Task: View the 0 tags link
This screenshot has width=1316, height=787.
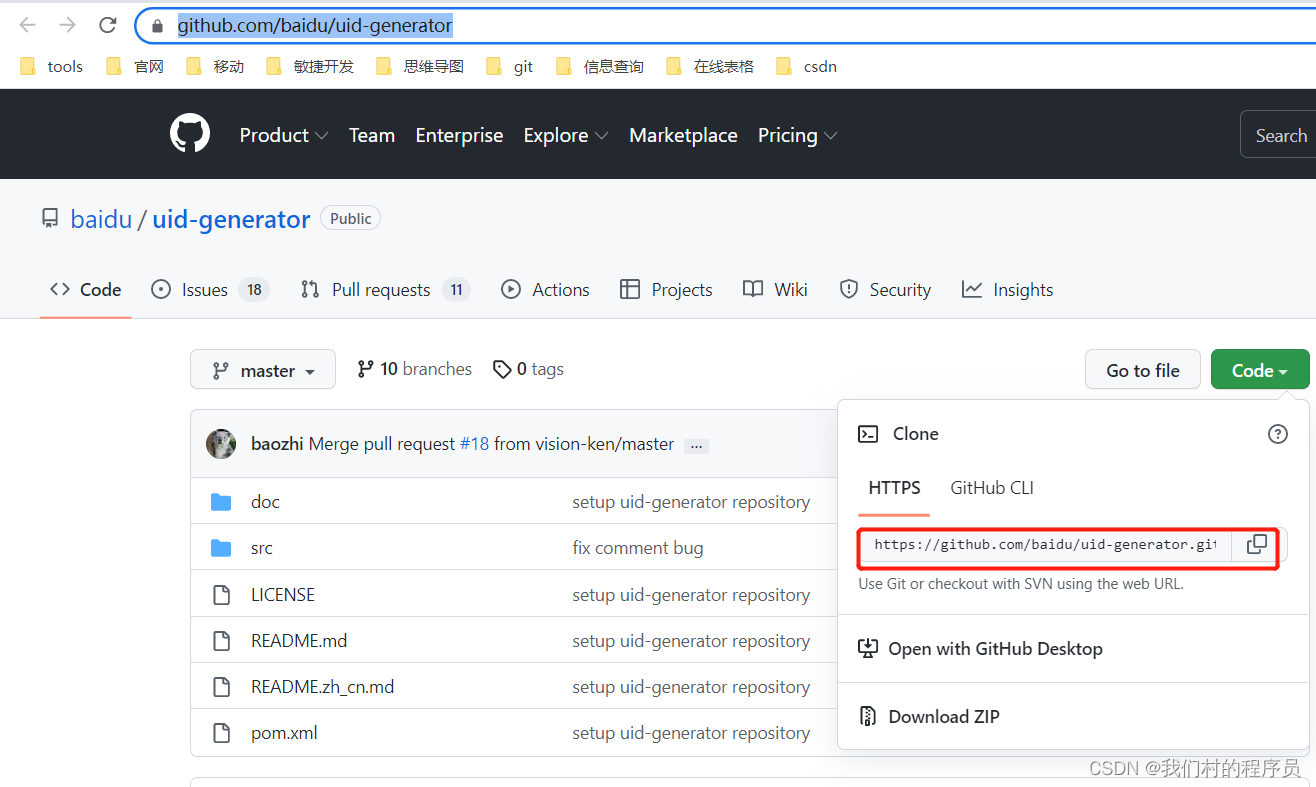Action: click(528, 369)
